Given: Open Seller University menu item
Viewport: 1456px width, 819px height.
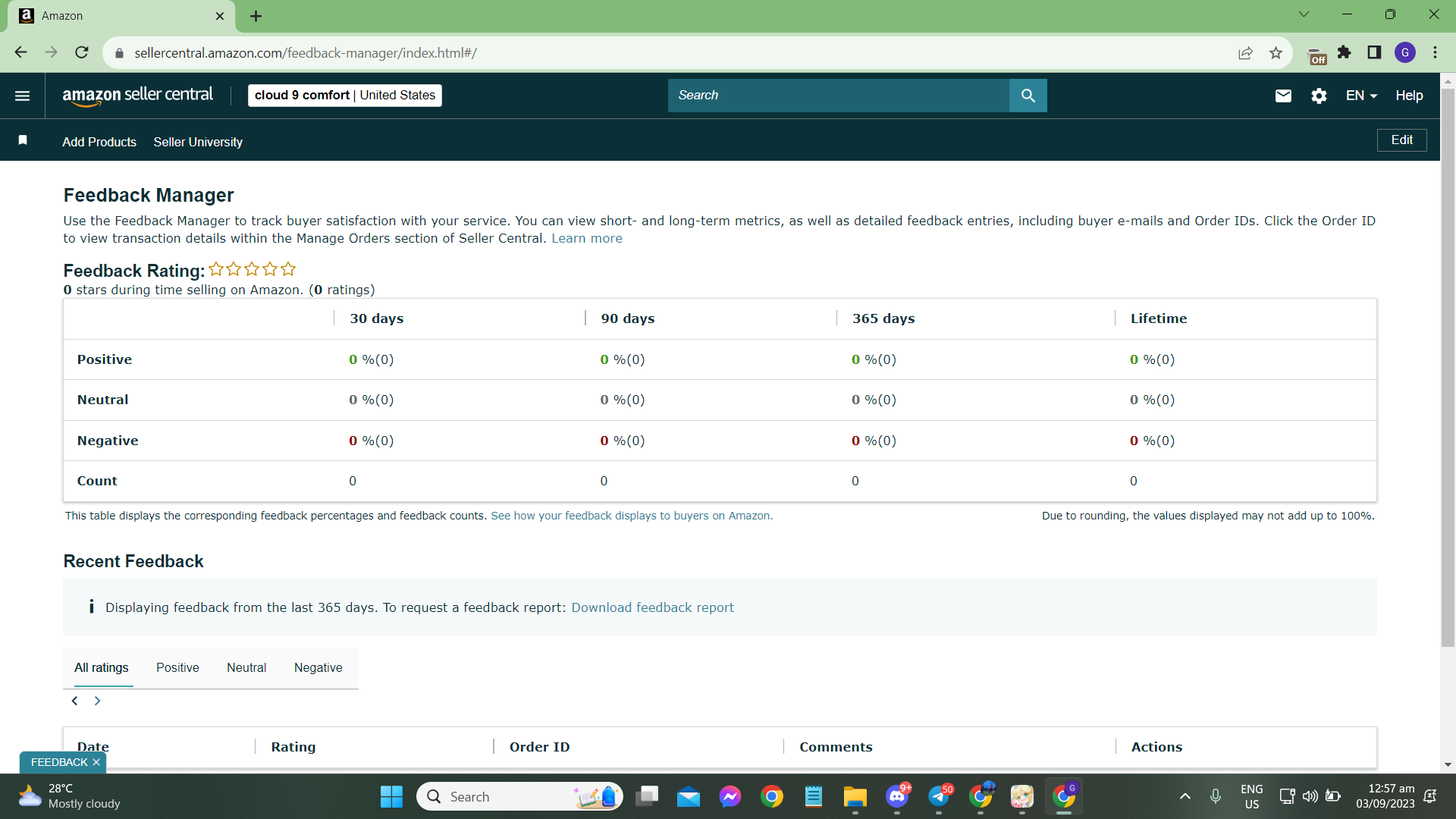Looking at the screenshot, I should [198, 142].
